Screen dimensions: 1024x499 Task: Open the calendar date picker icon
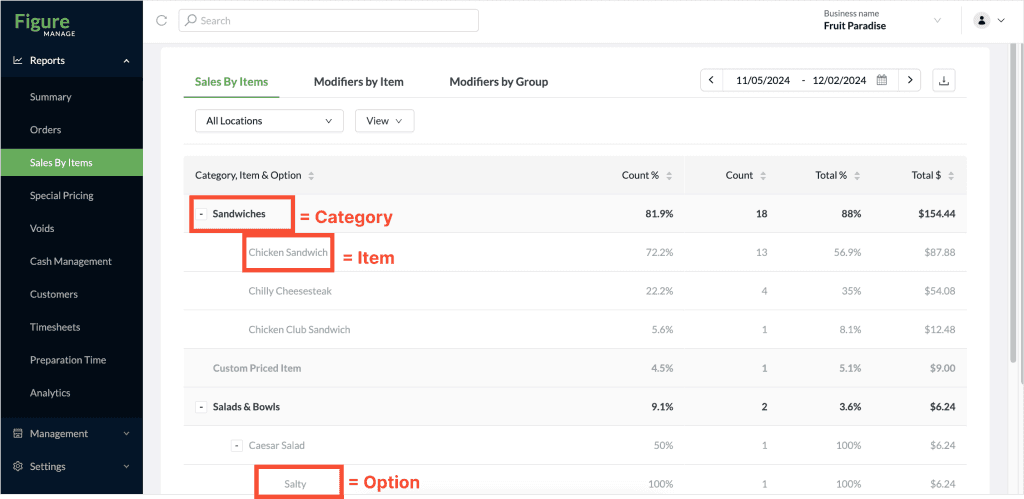tap(882, 80)
